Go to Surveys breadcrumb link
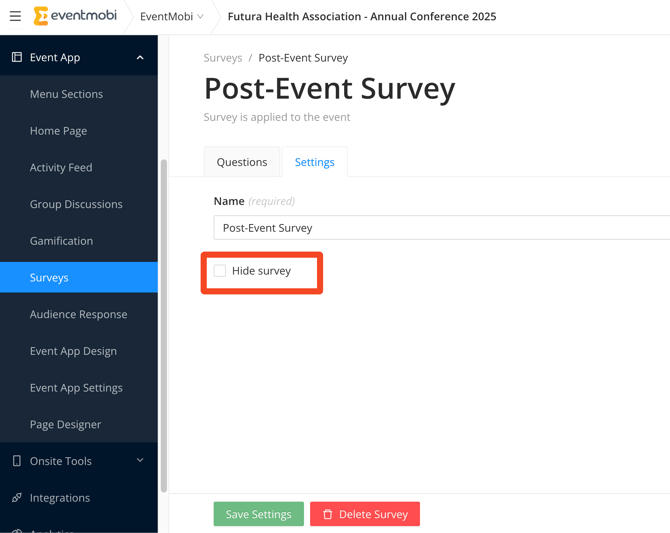This screenshot has height=533, width=670. pos(223,58)
